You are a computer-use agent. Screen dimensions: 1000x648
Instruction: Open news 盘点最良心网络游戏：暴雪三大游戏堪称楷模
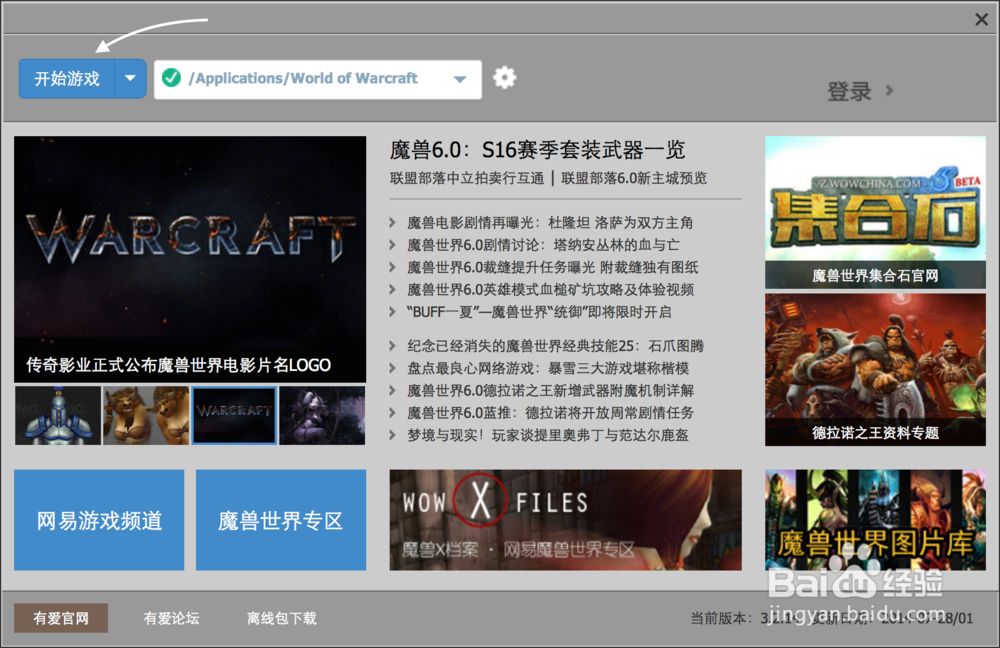tap(548, 368)
